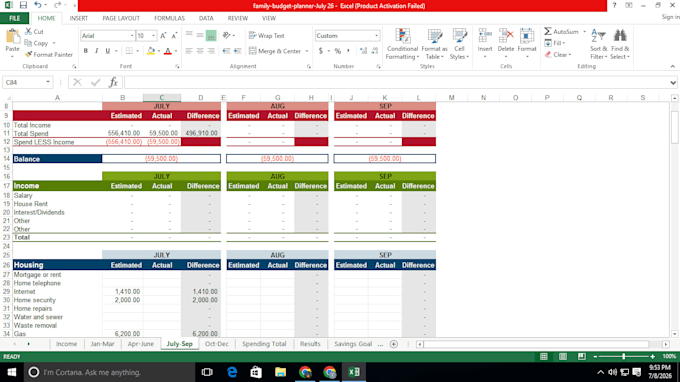Click the zoom slider handle
680x382 pixels.
[x=624, y=356]
